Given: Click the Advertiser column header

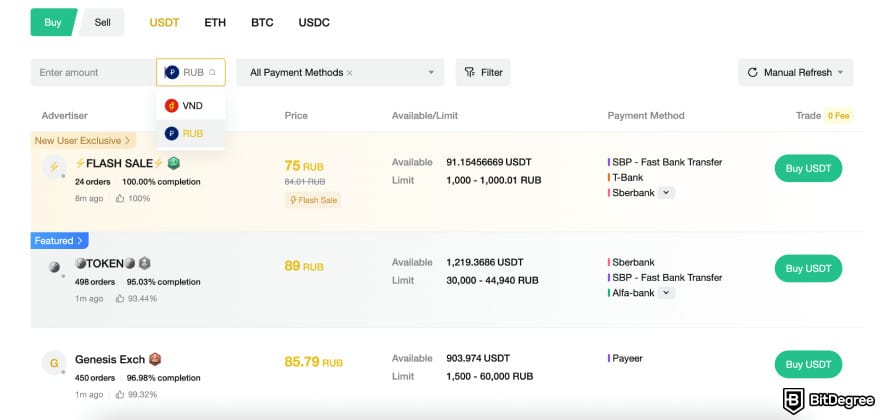Looking at the screenshot, I should [65, 116].
